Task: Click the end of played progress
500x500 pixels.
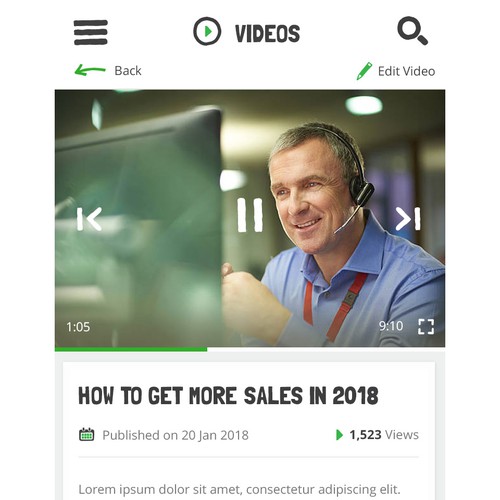Action: coord(207,349)
